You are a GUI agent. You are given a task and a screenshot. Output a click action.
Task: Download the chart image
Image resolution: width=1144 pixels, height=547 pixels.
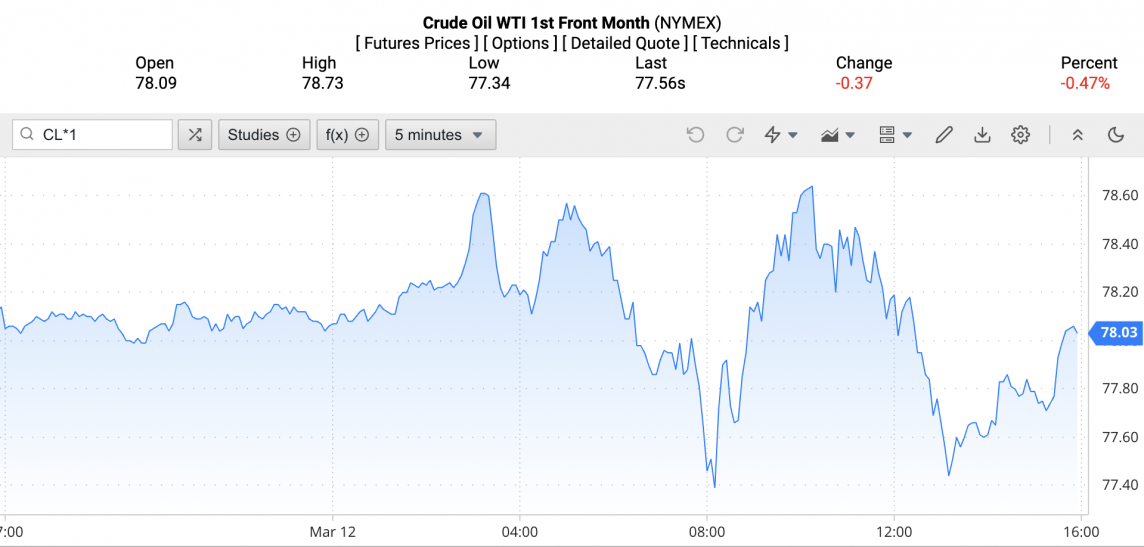pyautogui.click(x=982, y=135)
